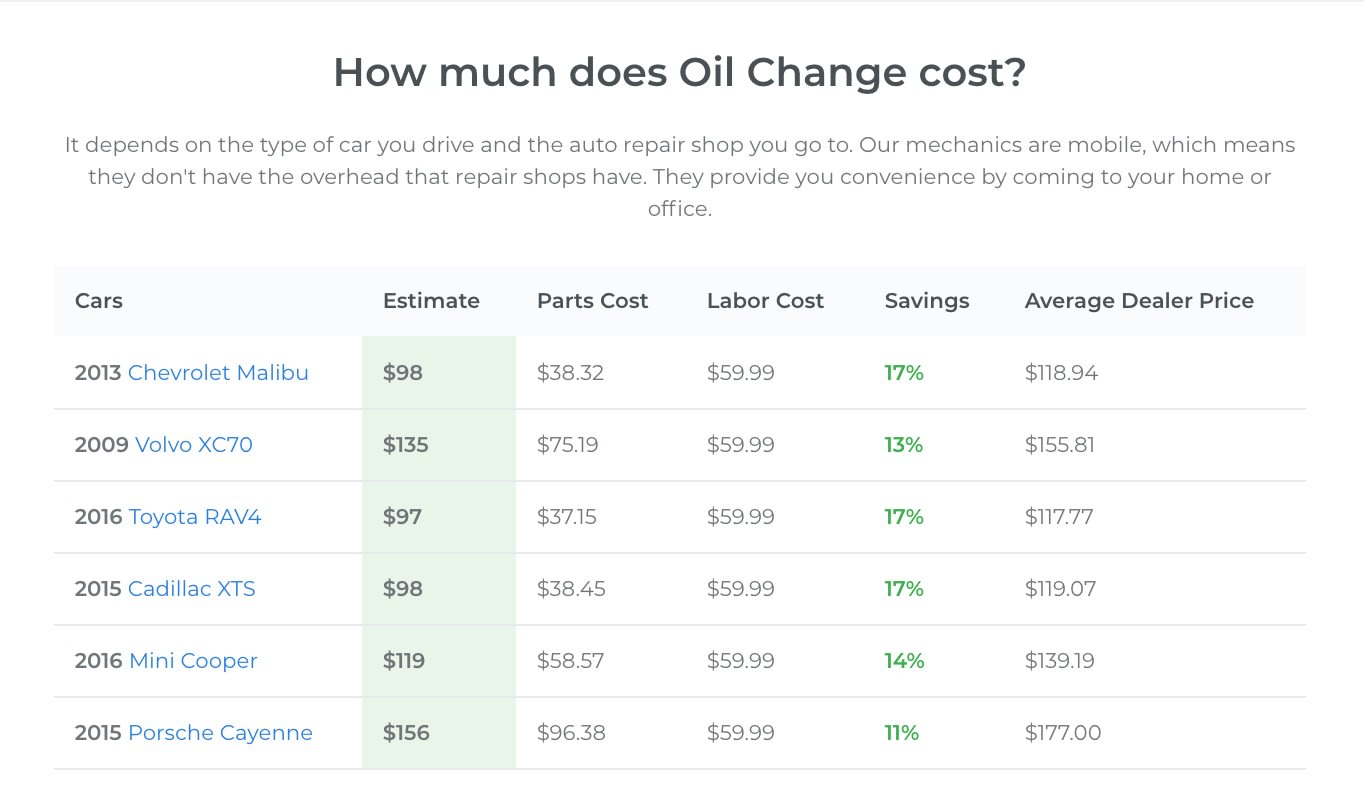Open the Chevrolet Malibu link
Screen dimensions: 1364x796
click(218, 373)
